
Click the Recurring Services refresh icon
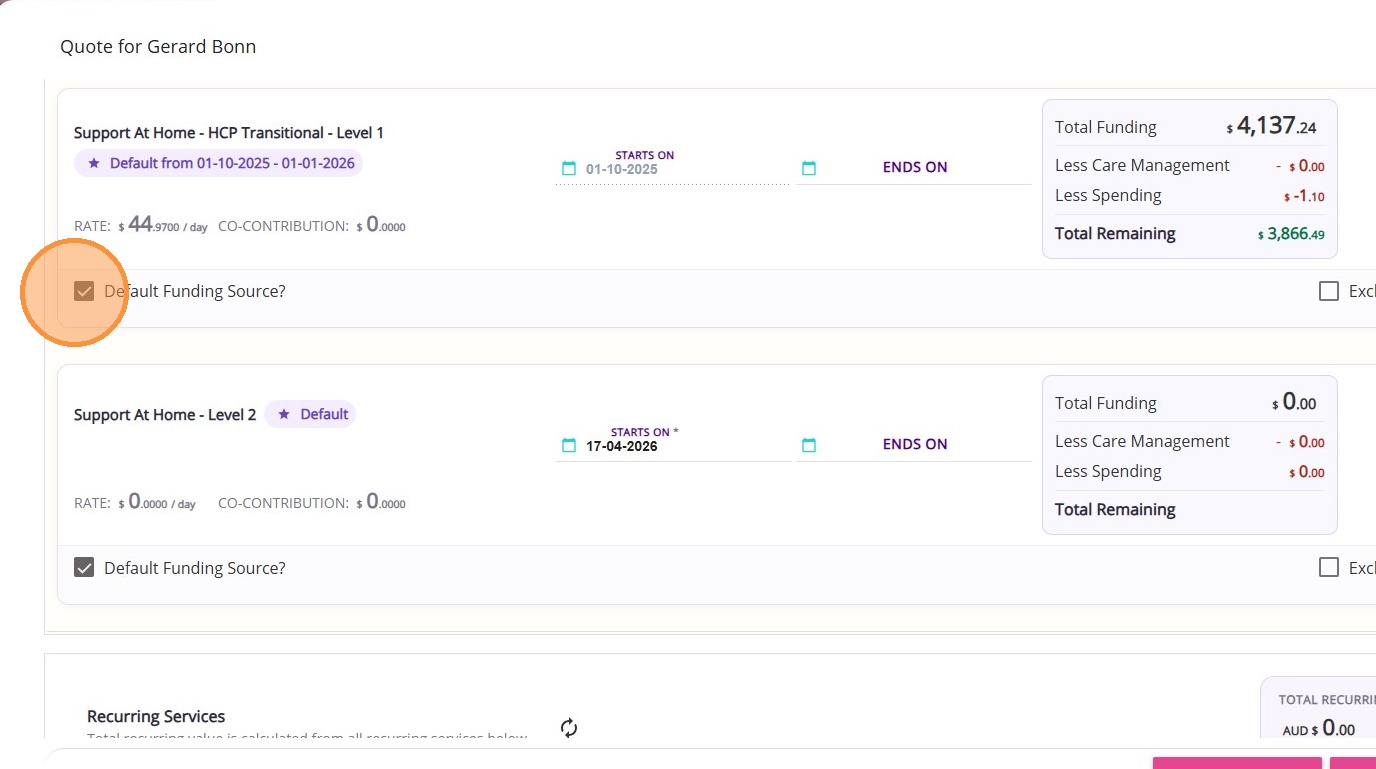[x=569, y=728]
